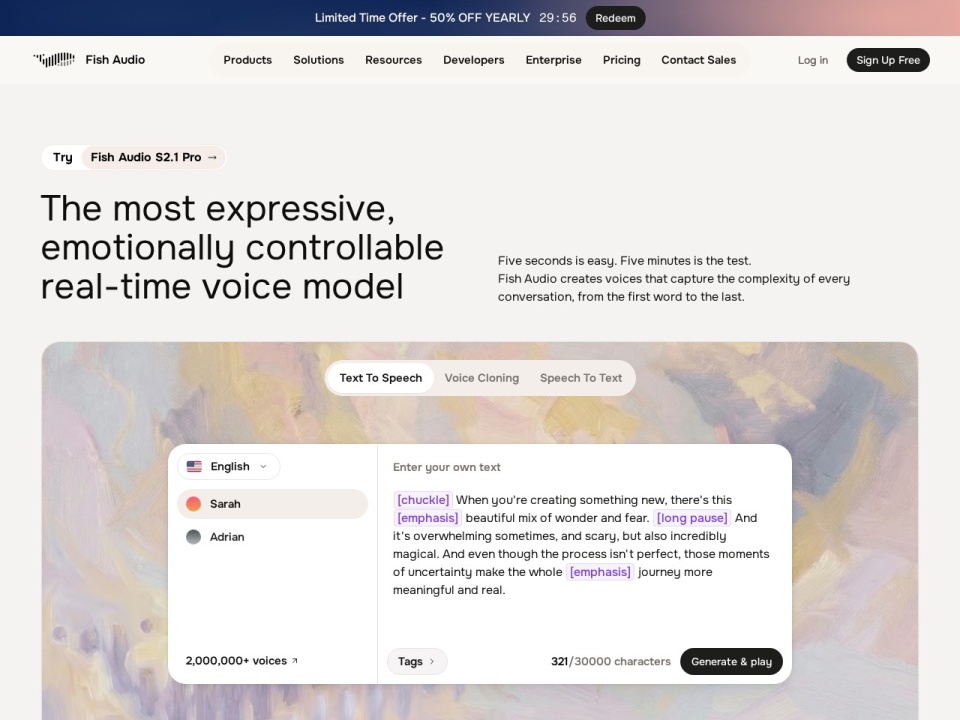Image resolution: width=960 pixels, height=720 pixels.
Task: Click the Sign Up Free button
Action: tap(888, 60)
